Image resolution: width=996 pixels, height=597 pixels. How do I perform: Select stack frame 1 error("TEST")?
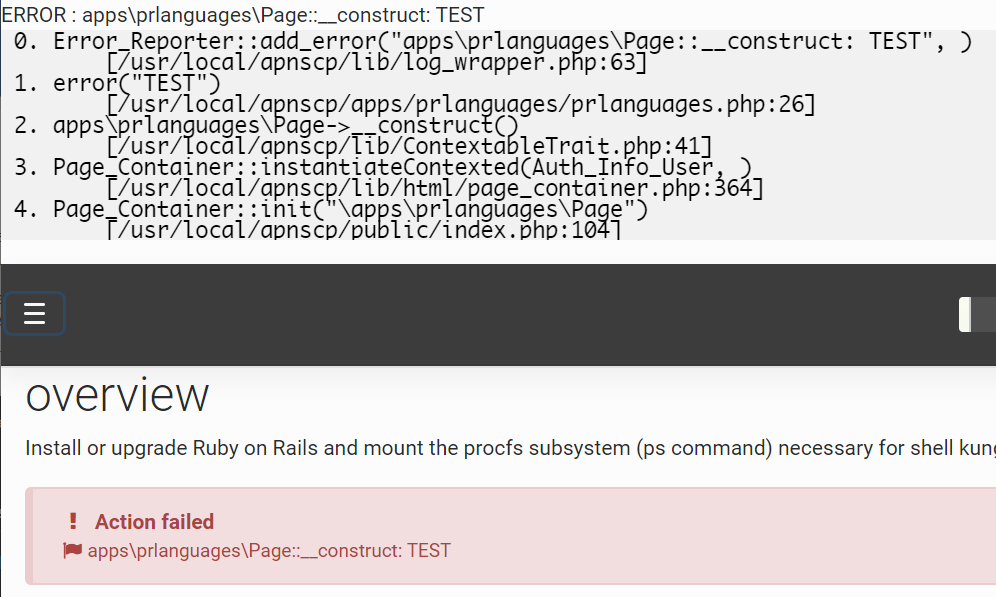click(x=136, y=84)
